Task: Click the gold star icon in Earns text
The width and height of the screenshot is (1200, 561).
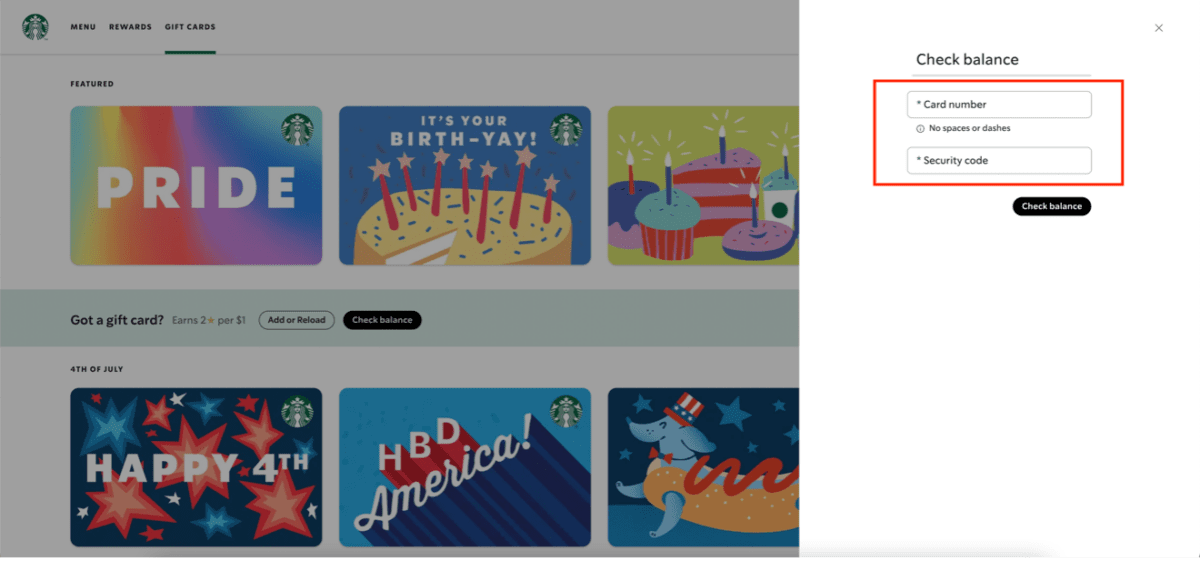Action: [213, 321]
